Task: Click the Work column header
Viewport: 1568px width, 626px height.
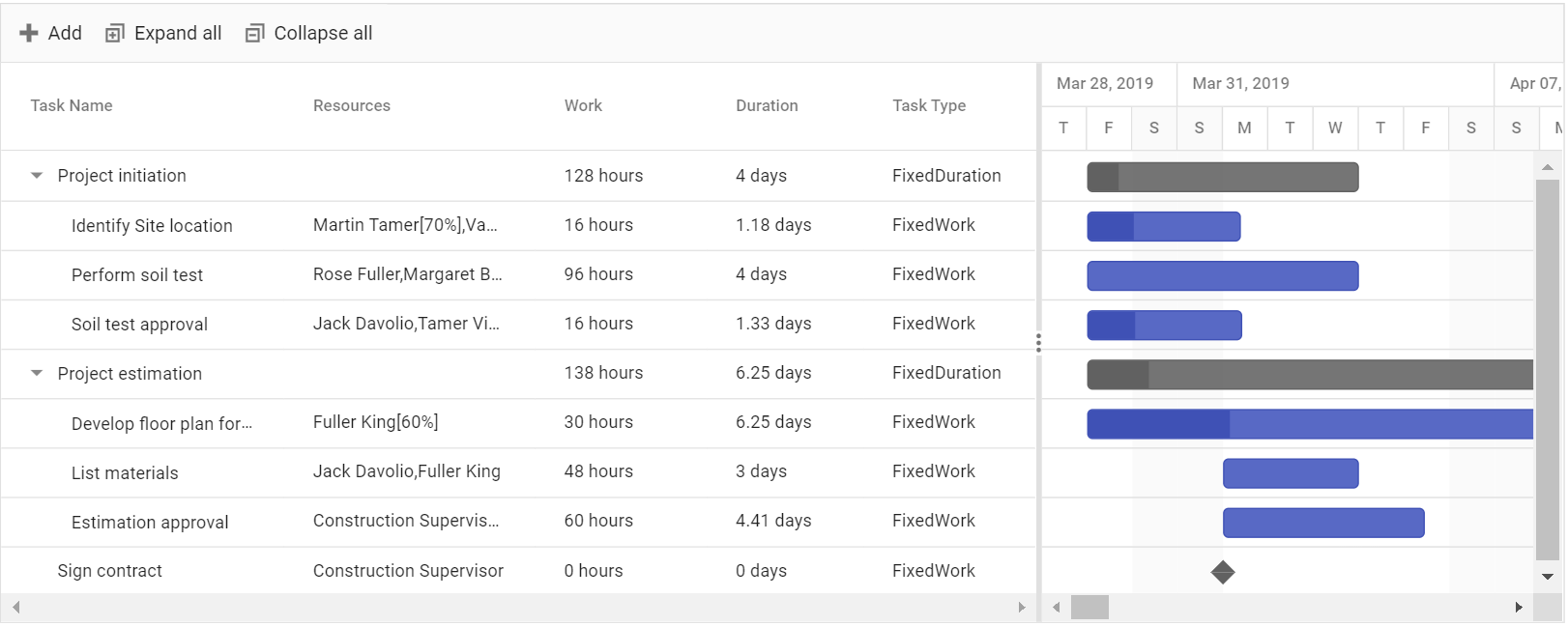Action: [x=583, y=105]
